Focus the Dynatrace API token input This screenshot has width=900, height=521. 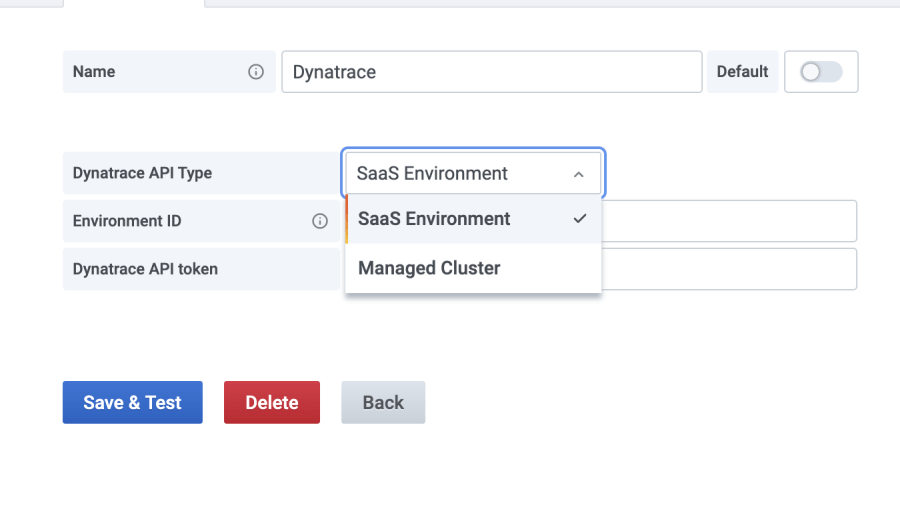(x=728, y=269)
